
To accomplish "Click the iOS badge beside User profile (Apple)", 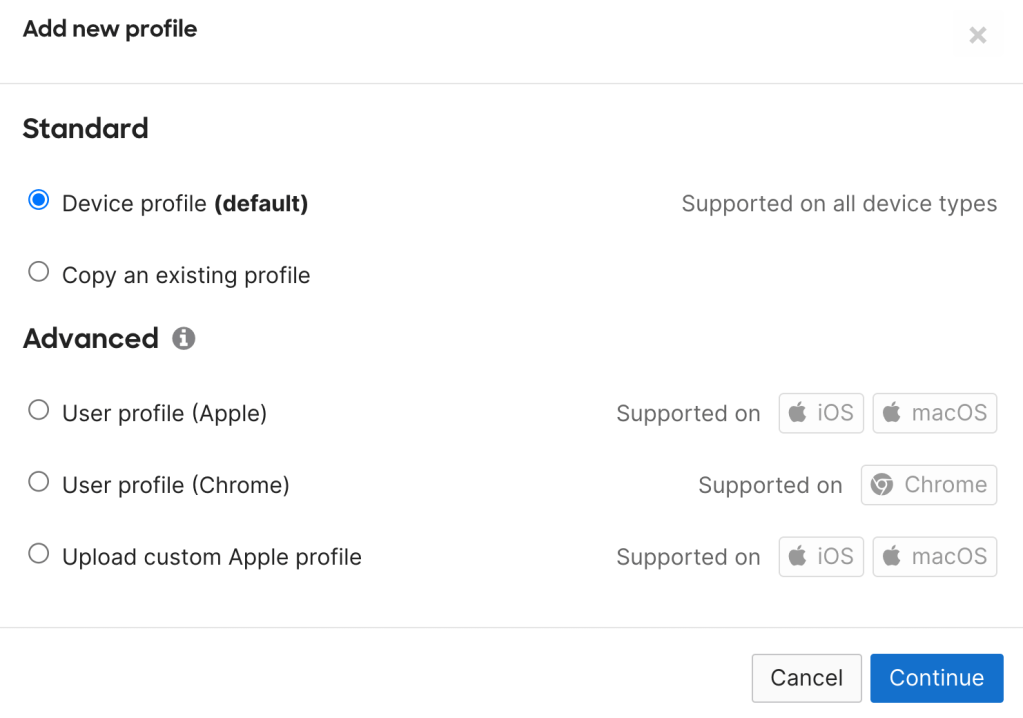I will 821,413.
